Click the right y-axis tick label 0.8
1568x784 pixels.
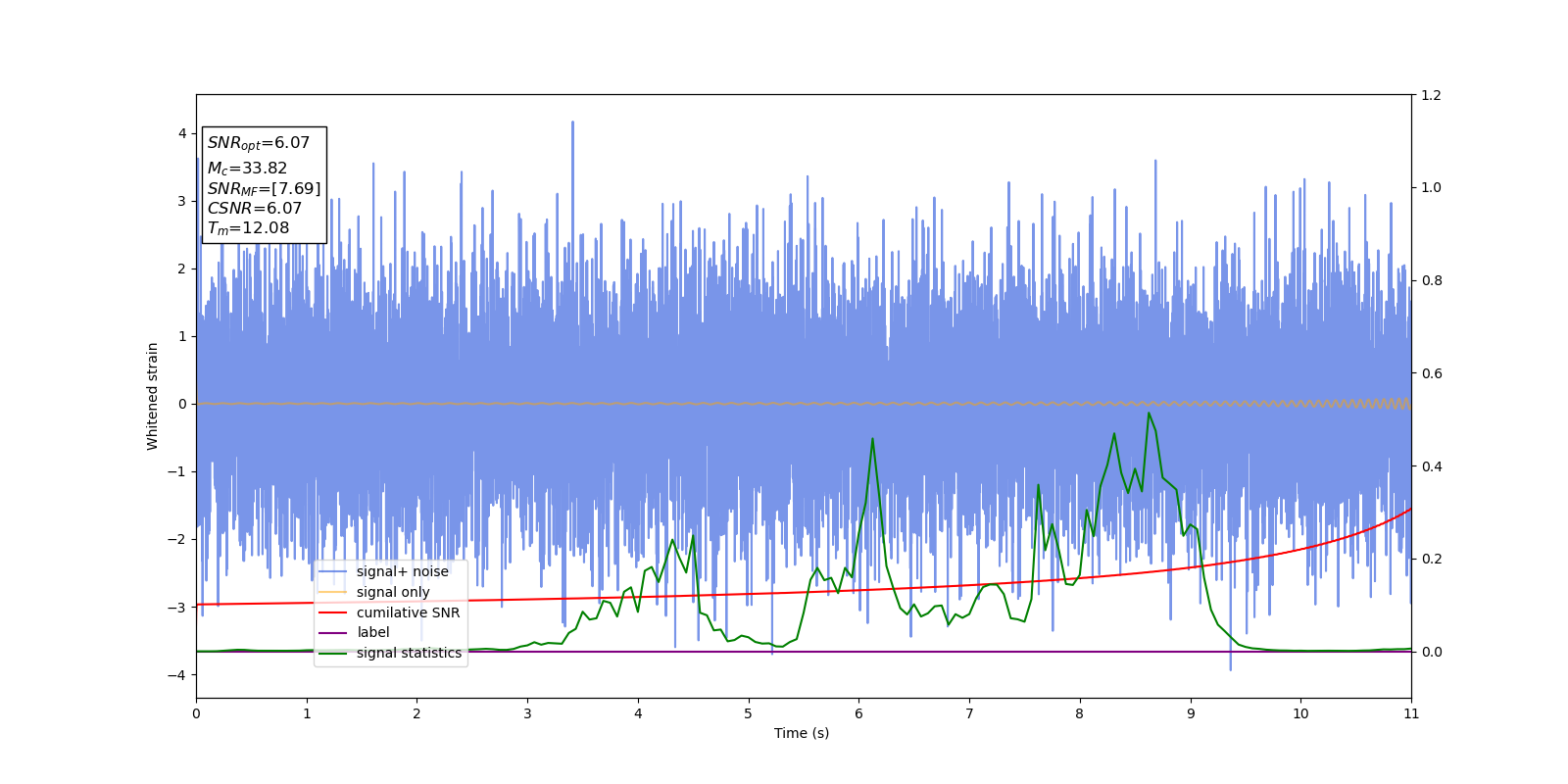coord(1431,280)
